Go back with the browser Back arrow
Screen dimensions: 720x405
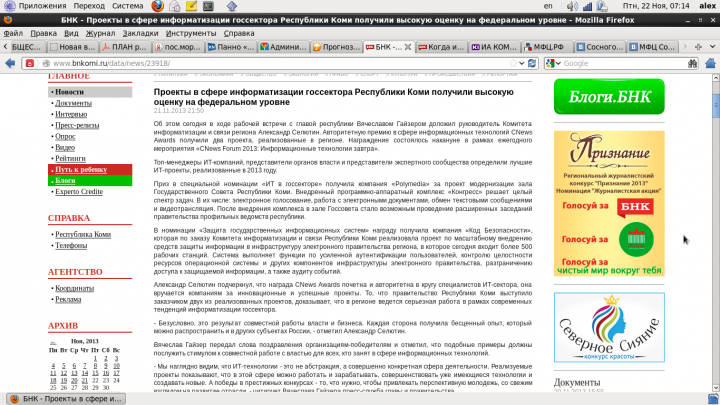[10, 63]
